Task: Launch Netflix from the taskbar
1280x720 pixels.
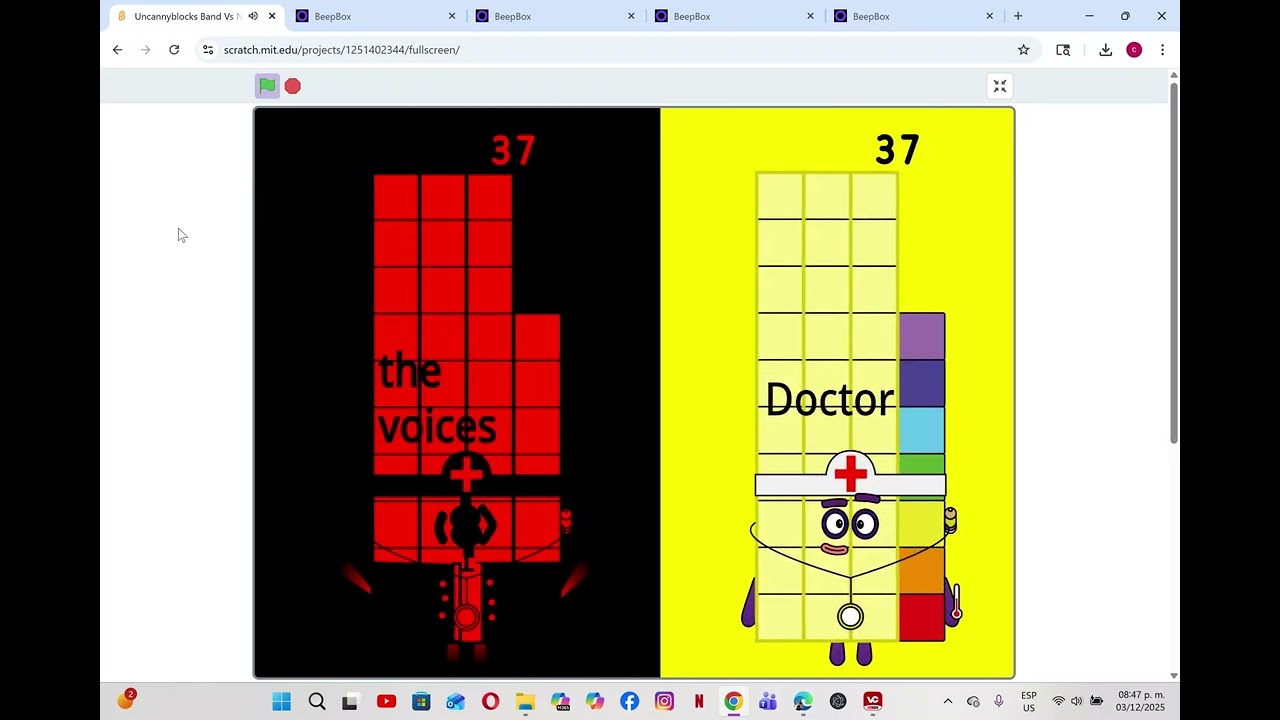Action: pos(699,702)
